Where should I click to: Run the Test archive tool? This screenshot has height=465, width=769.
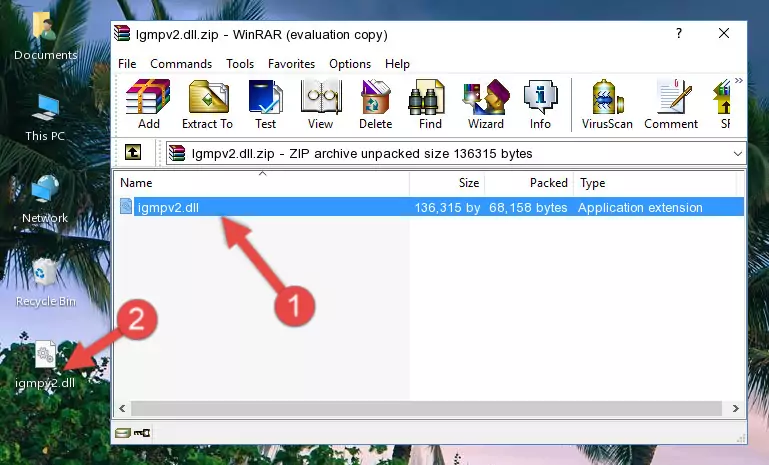[265, 104]
